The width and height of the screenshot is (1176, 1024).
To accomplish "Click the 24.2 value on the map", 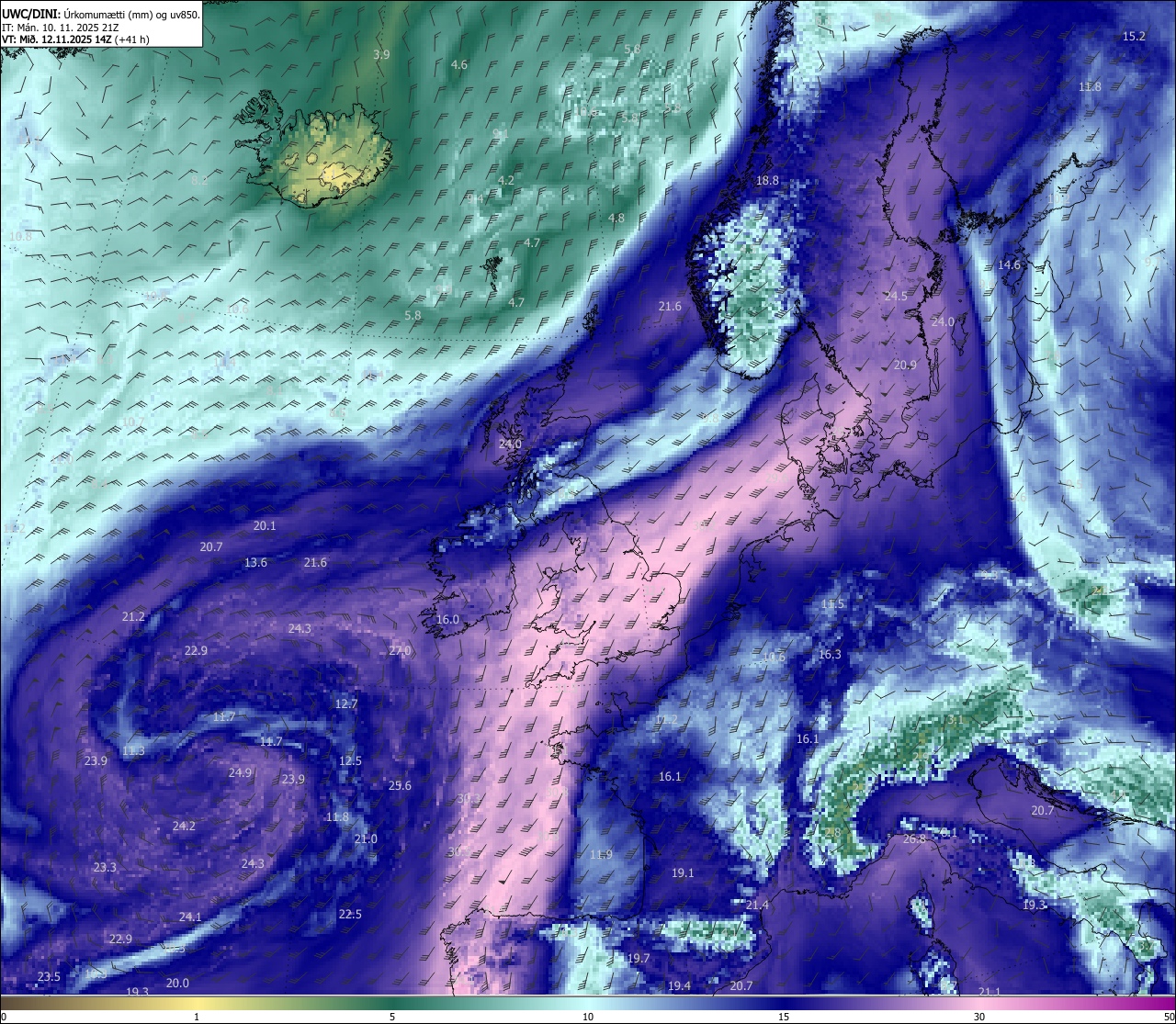I will 184,827.
